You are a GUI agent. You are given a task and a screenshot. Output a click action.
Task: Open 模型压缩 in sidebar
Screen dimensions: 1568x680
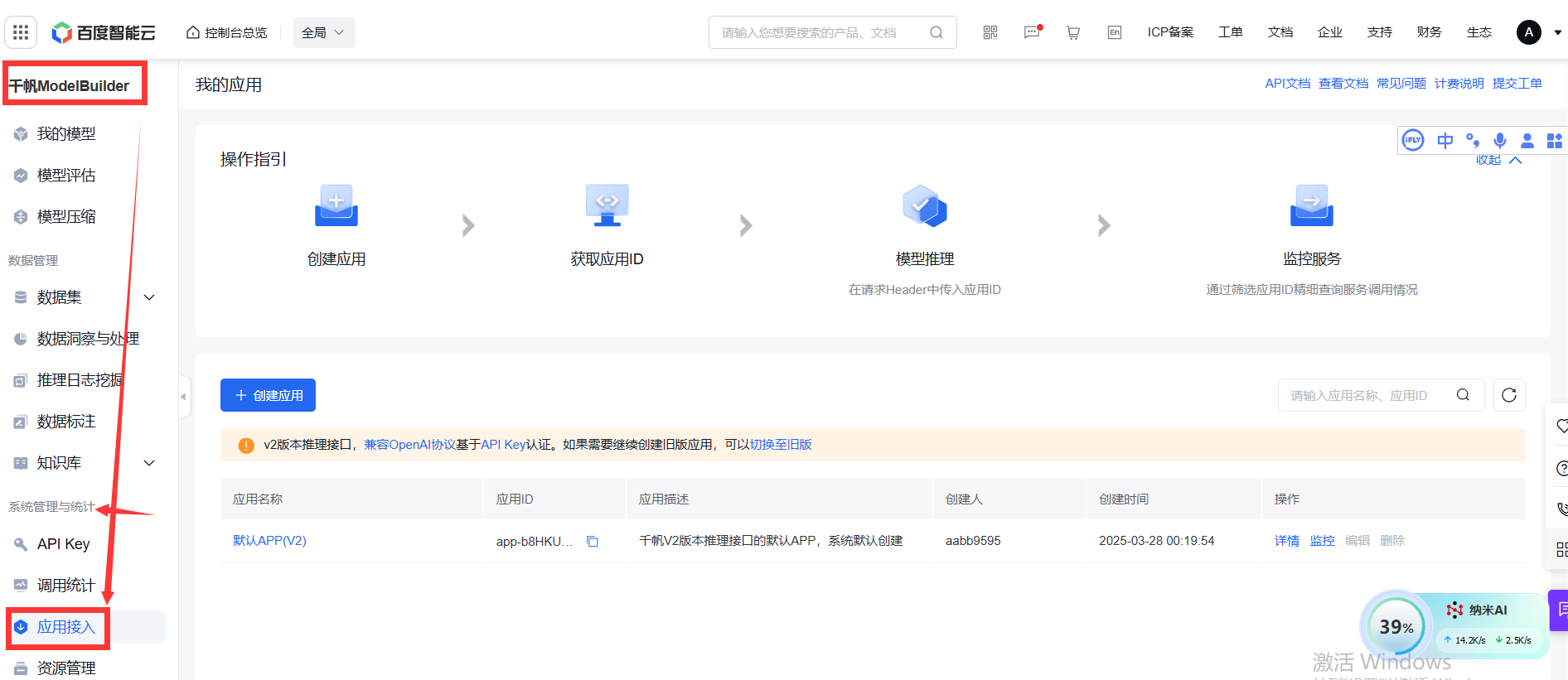[66, 217]
